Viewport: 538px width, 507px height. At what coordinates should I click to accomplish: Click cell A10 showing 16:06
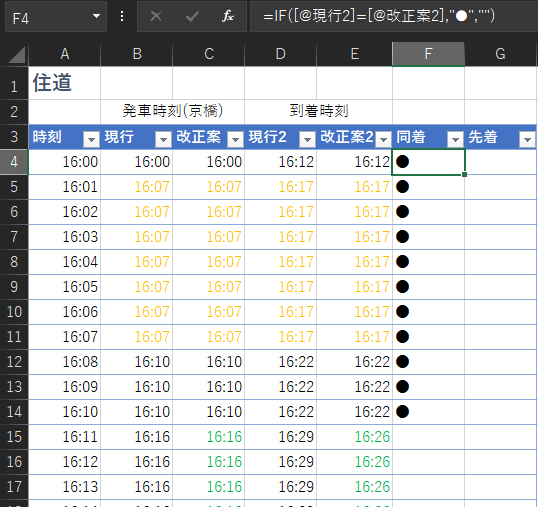pyautogui.click(x=65, y=312)
